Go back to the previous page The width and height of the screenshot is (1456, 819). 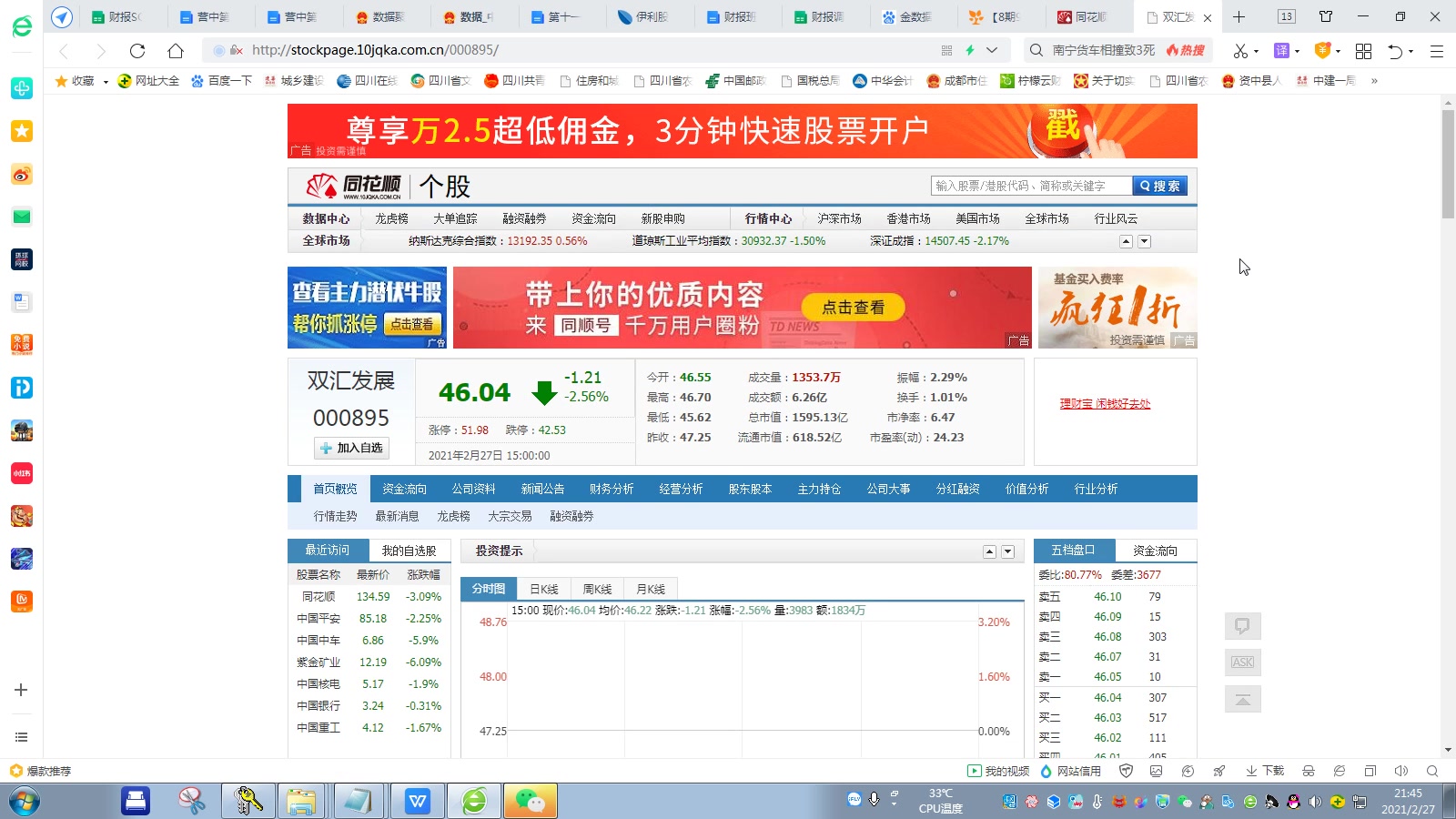coord(64,51)
